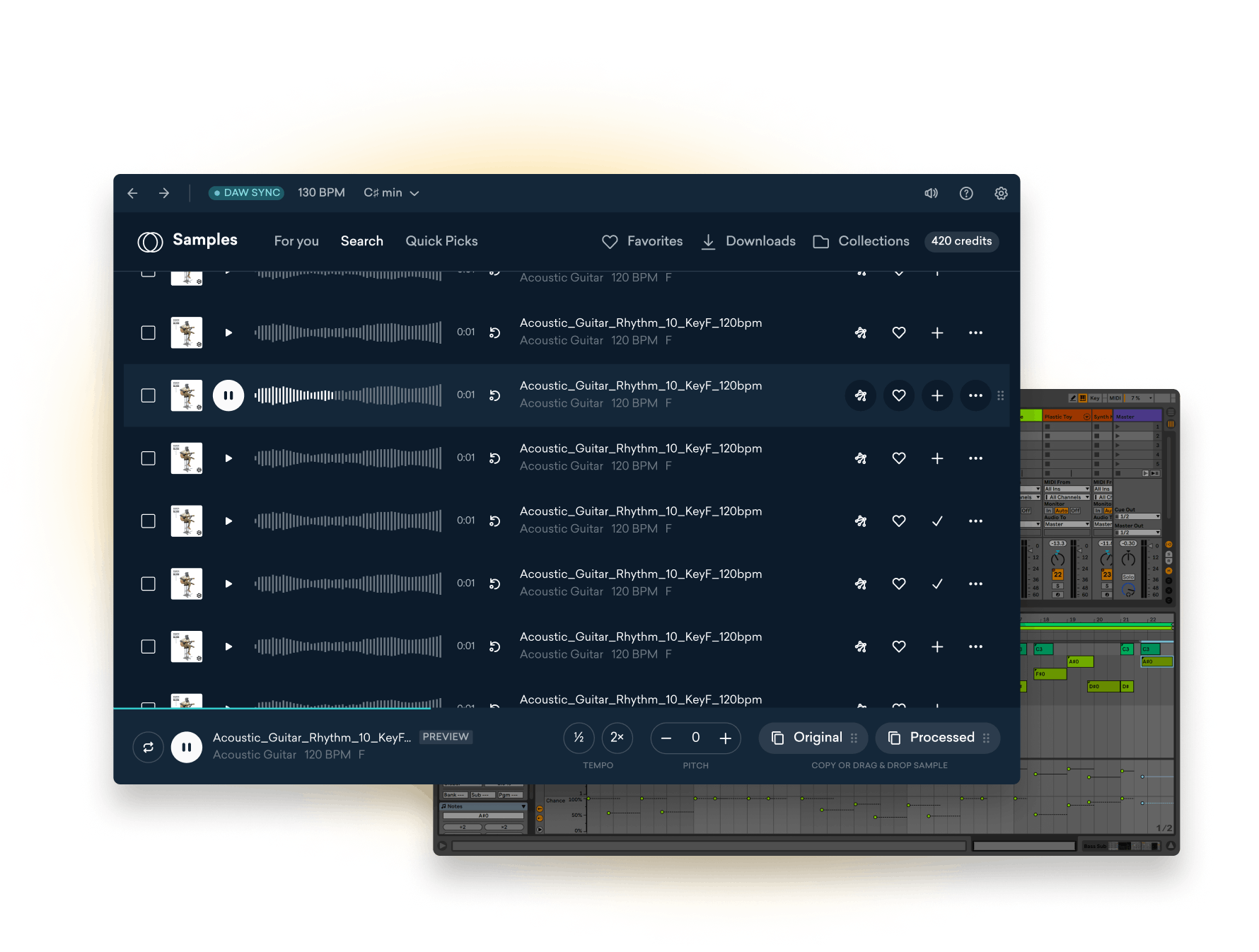Play the sample directly above the playing row
This screenshot has height=952, width=1259.
(228, 332)
